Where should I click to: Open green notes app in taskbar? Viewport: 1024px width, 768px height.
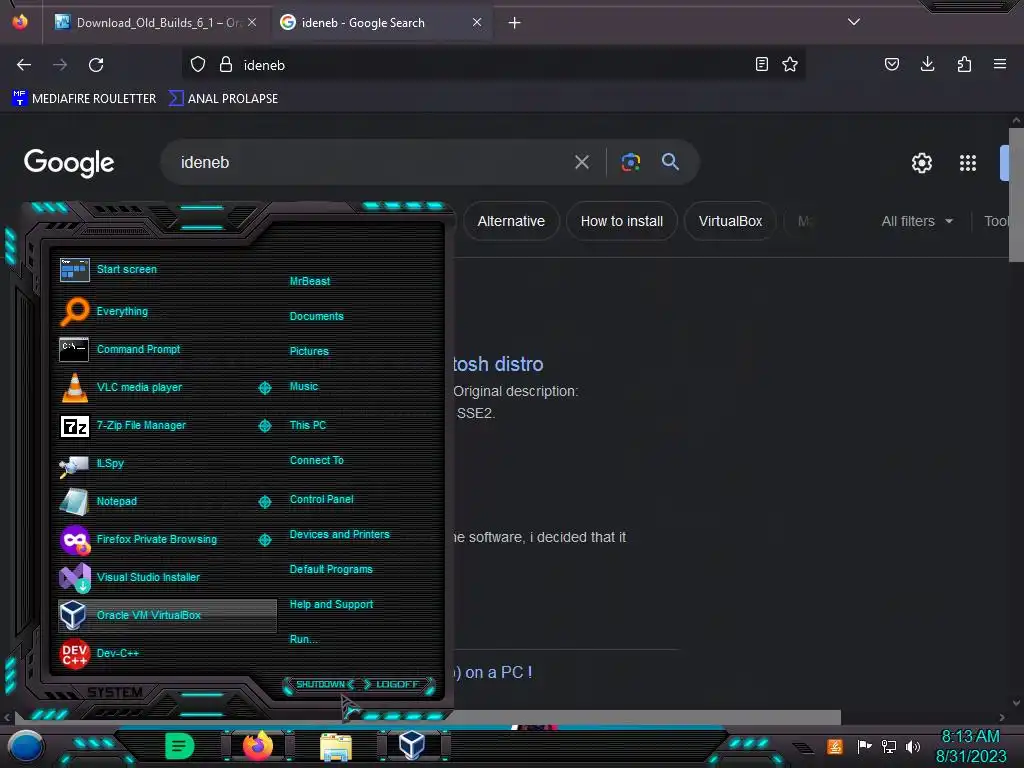tap(180, 746)
